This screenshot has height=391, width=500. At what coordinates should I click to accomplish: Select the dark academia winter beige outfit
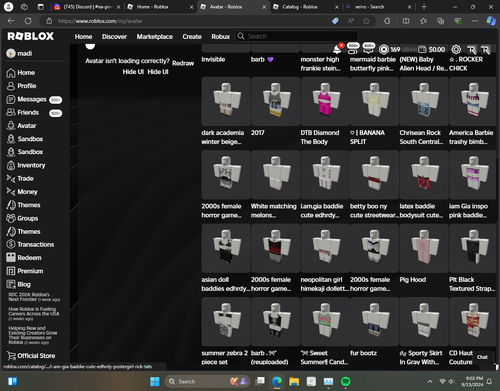coord(226,101)
